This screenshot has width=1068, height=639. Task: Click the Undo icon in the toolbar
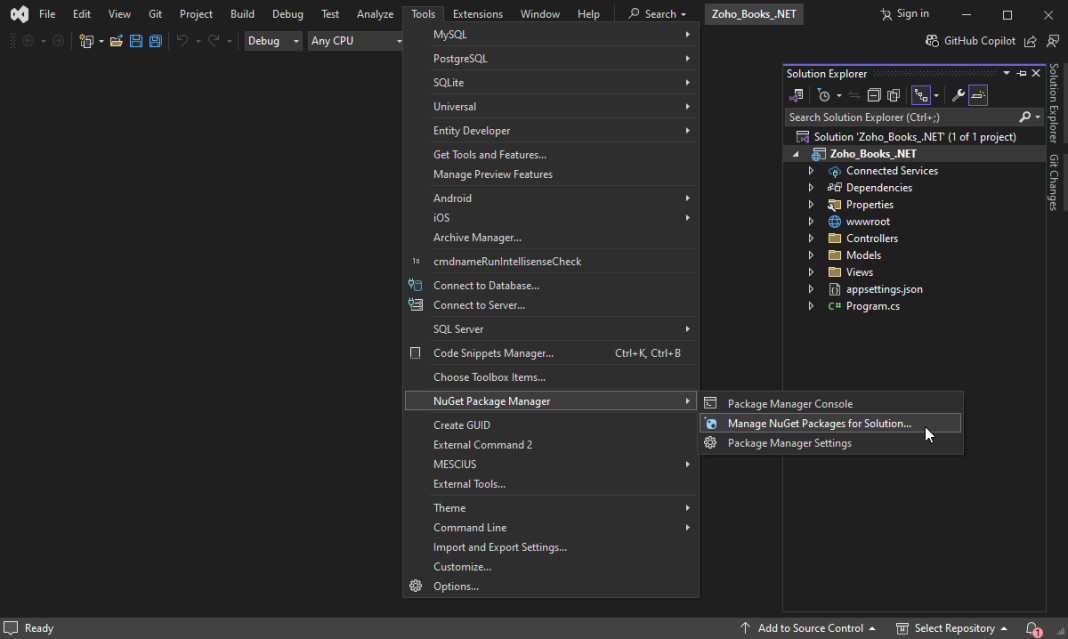(x=183, y=41)
